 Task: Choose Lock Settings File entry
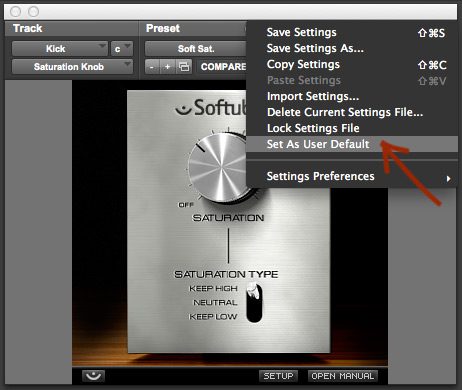click(352, 128)
